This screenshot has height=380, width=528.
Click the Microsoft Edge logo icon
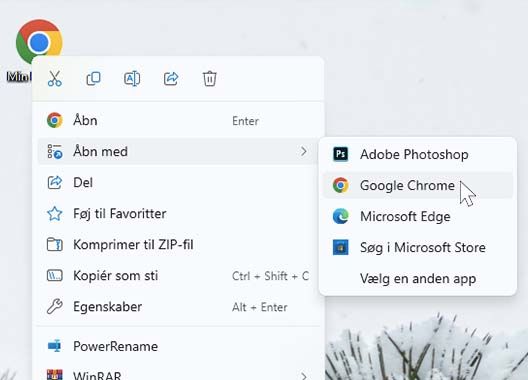340,216
